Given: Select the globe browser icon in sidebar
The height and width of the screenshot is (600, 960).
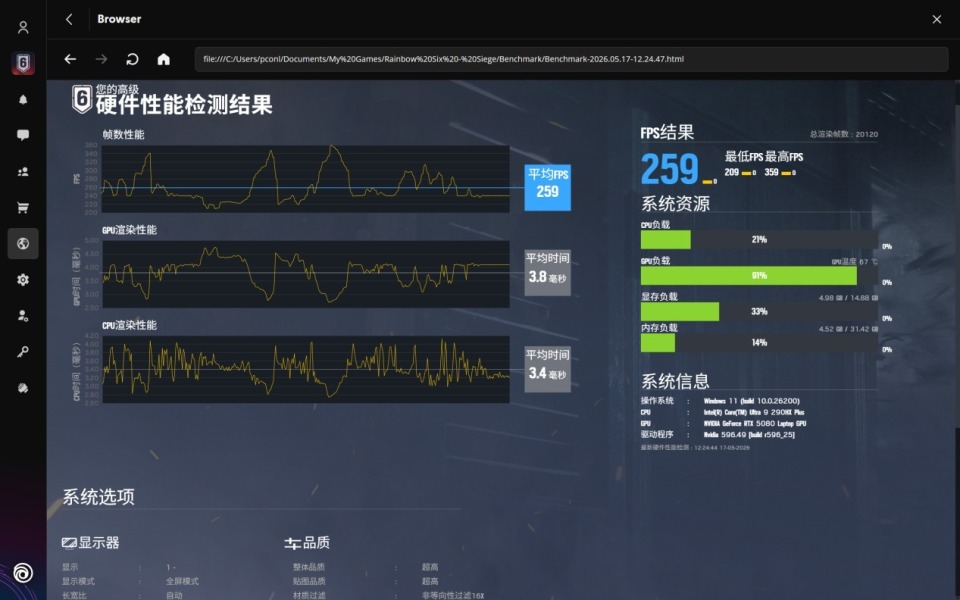Looking at the screenshot, I should [x=23, y=244].
